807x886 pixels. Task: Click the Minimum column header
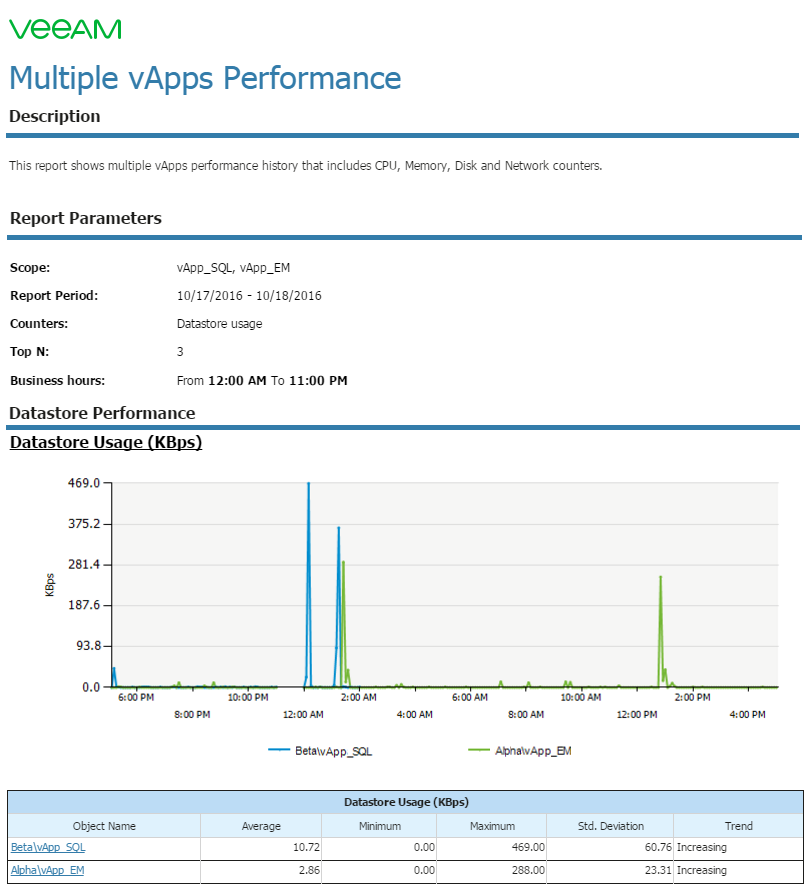click(380, 826)
